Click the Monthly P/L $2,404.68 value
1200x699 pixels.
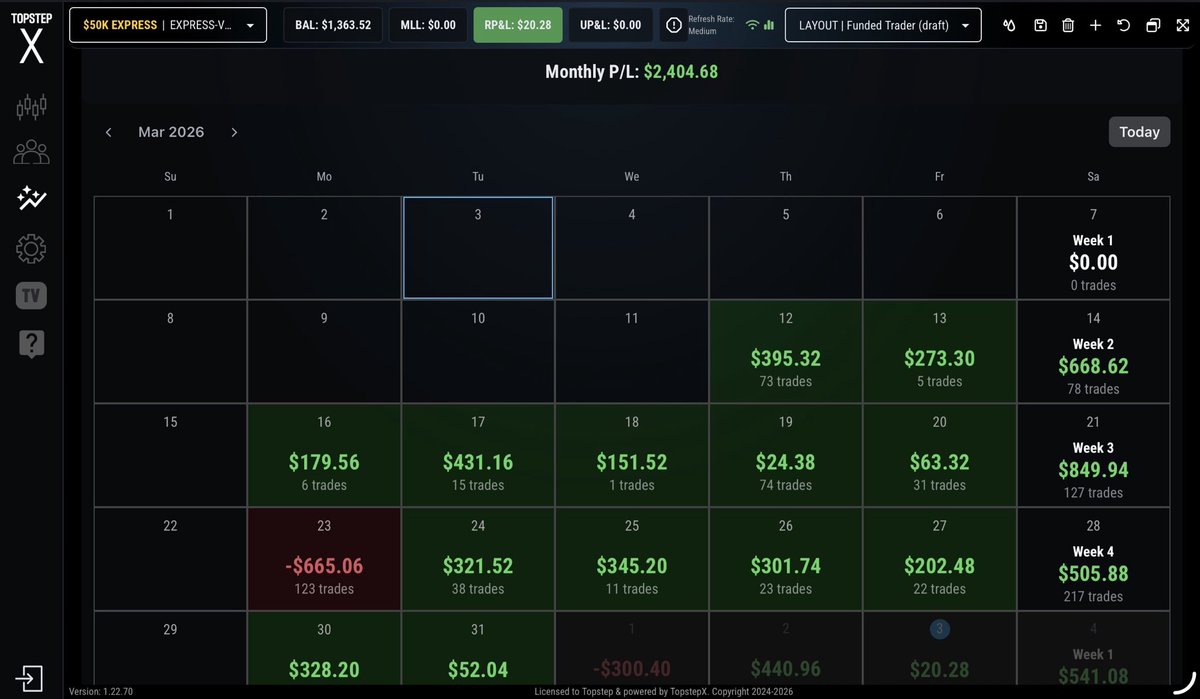[681, 72]
